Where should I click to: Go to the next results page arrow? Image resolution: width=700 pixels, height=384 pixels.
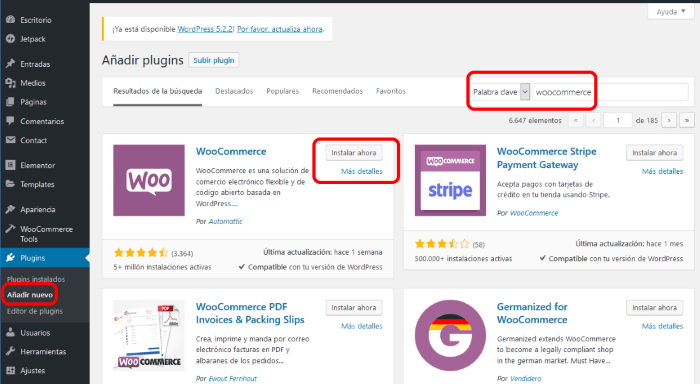pos(669,121)
